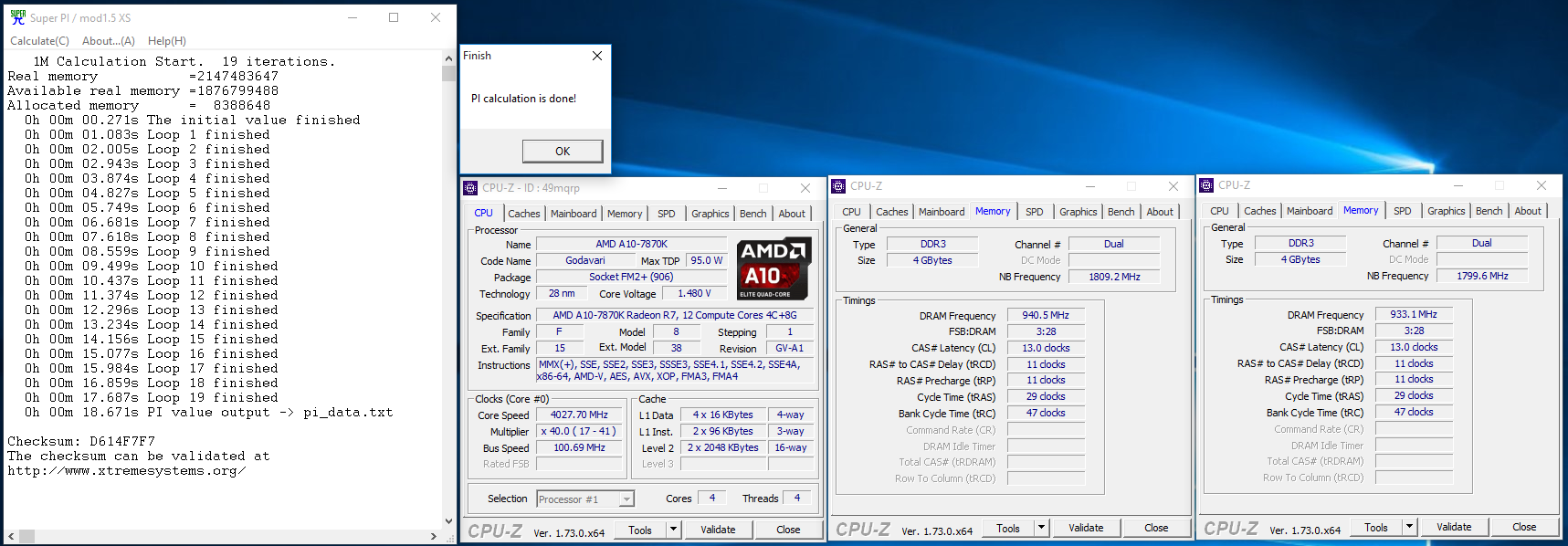Image resolution: width=1568 pixels, height=546 pixels.
Task: Minimize the Super PI window
Action: [x=353, y=17]
